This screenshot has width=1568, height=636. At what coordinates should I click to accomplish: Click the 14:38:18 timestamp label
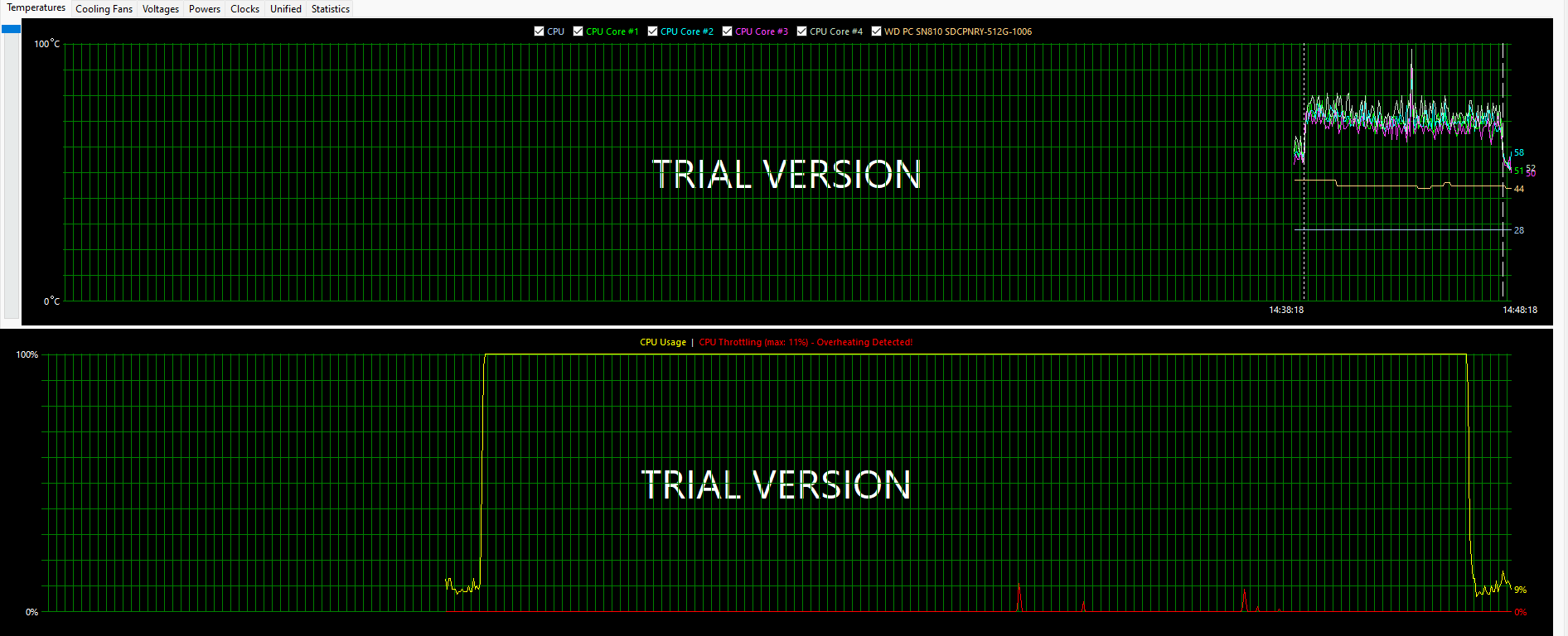1286,310
